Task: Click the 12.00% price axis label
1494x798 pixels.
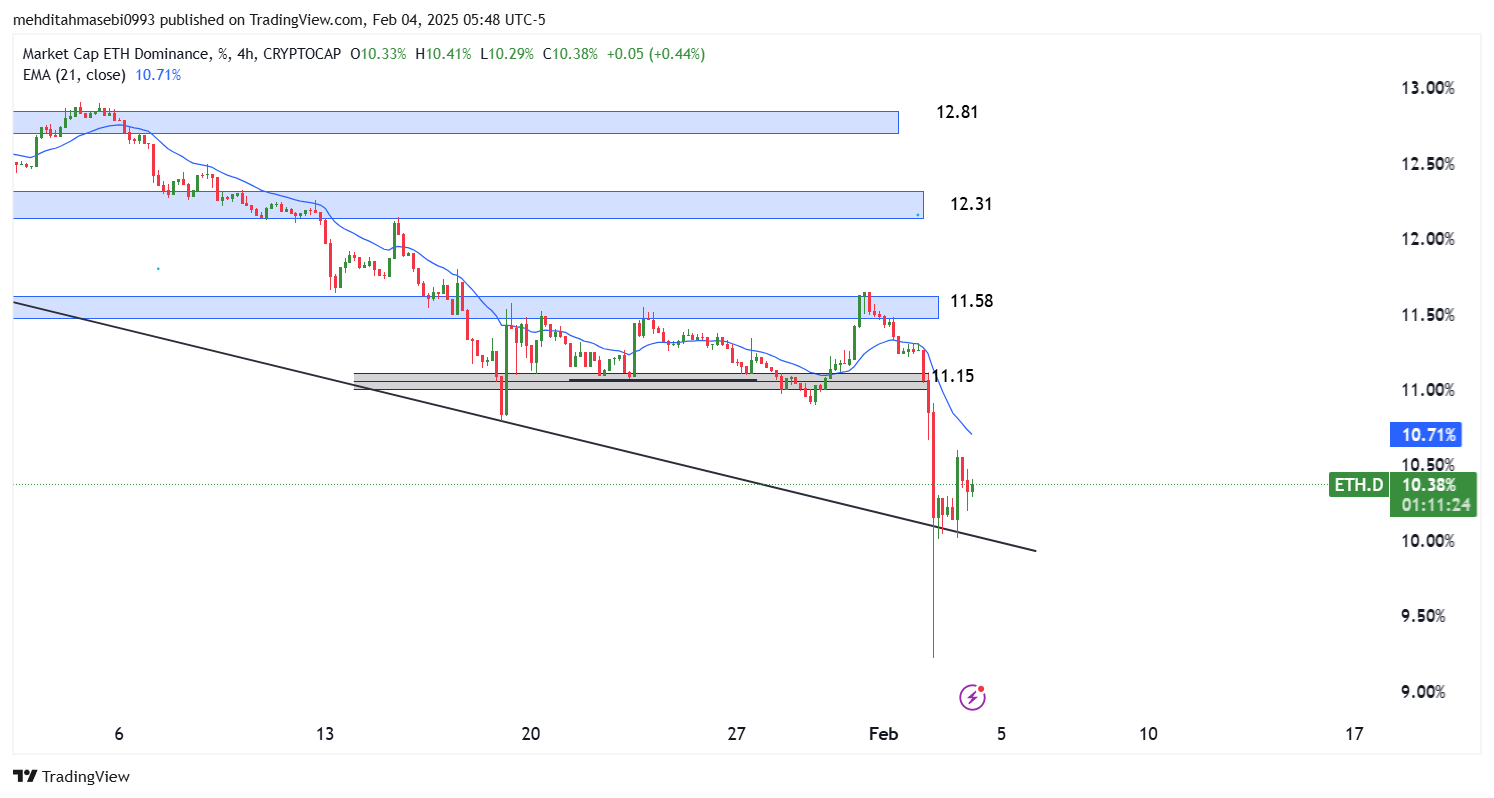Action: (1426, 239)
